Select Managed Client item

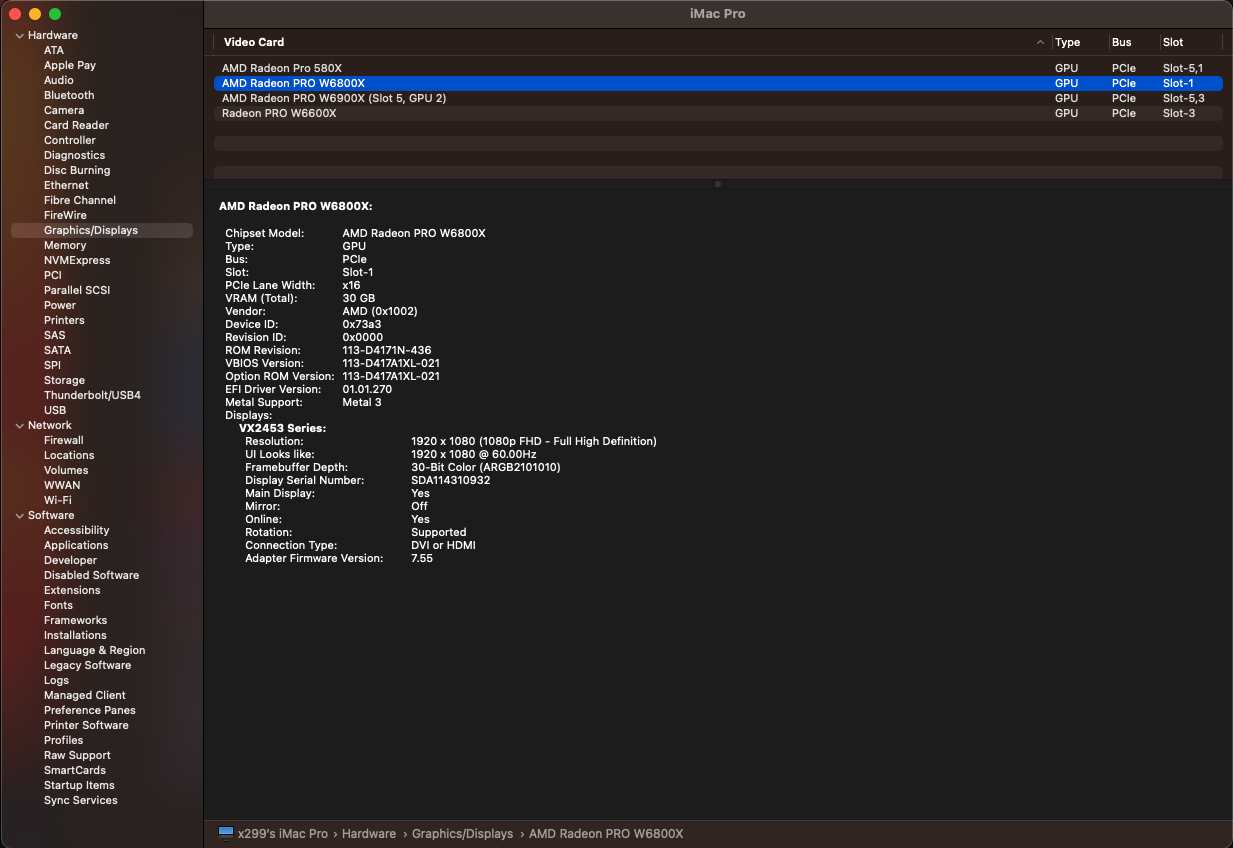85,695
